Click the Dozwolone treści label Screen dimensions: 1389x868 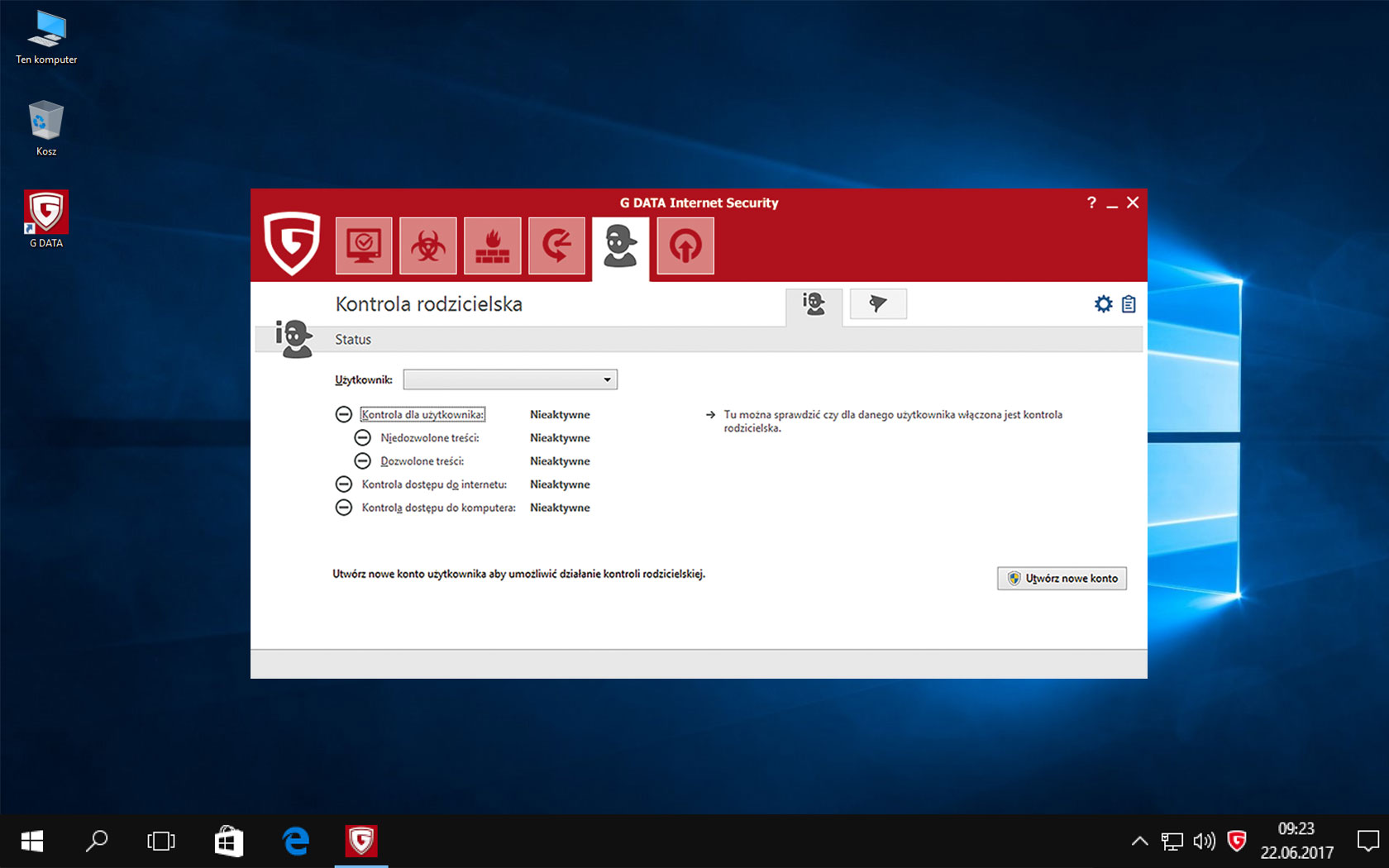click(x=422, y=461)
